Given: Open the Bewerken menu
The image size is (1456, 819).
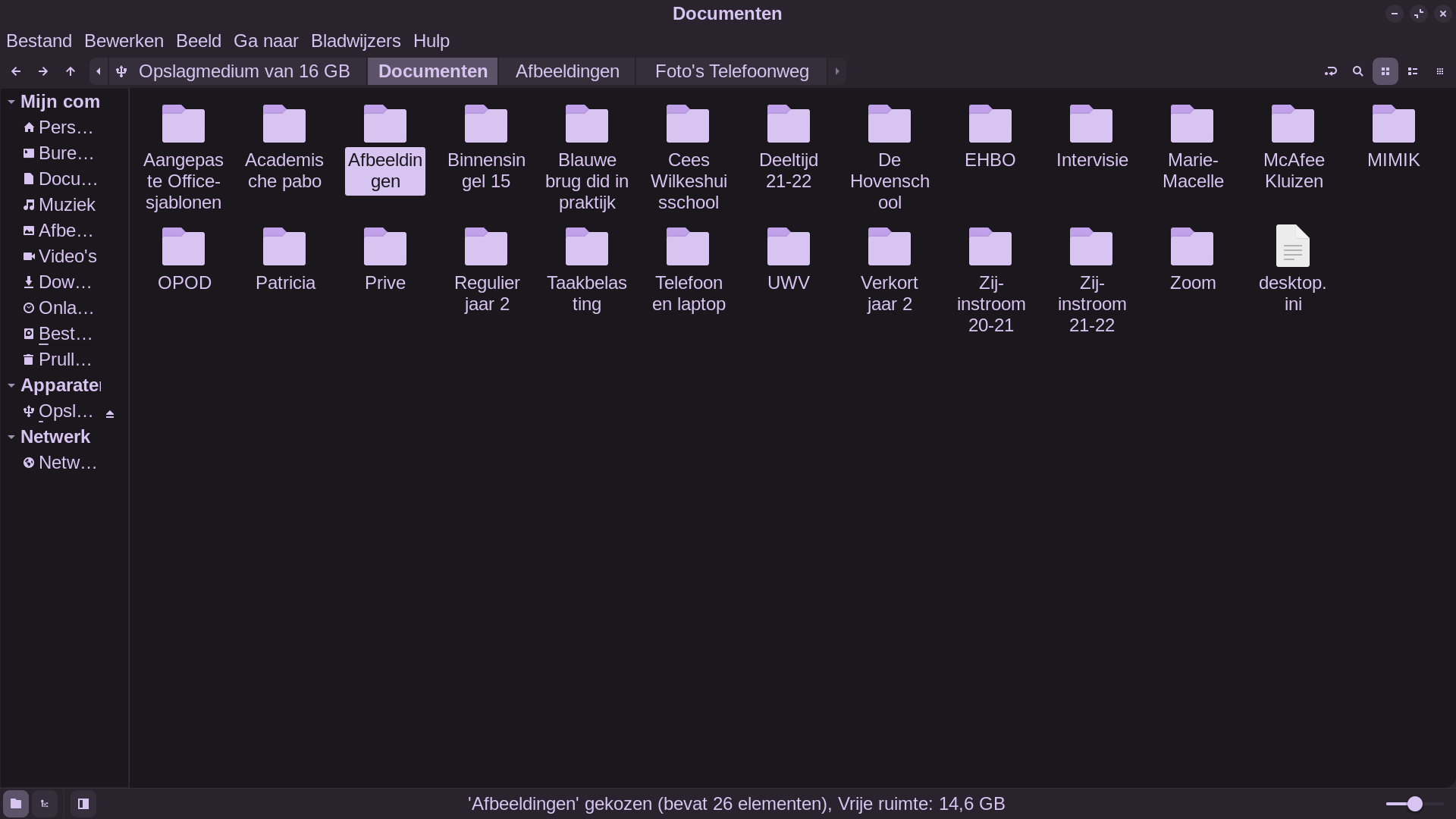Looking at the screenshot, I should pyautogui.click(x=124, y=41).
